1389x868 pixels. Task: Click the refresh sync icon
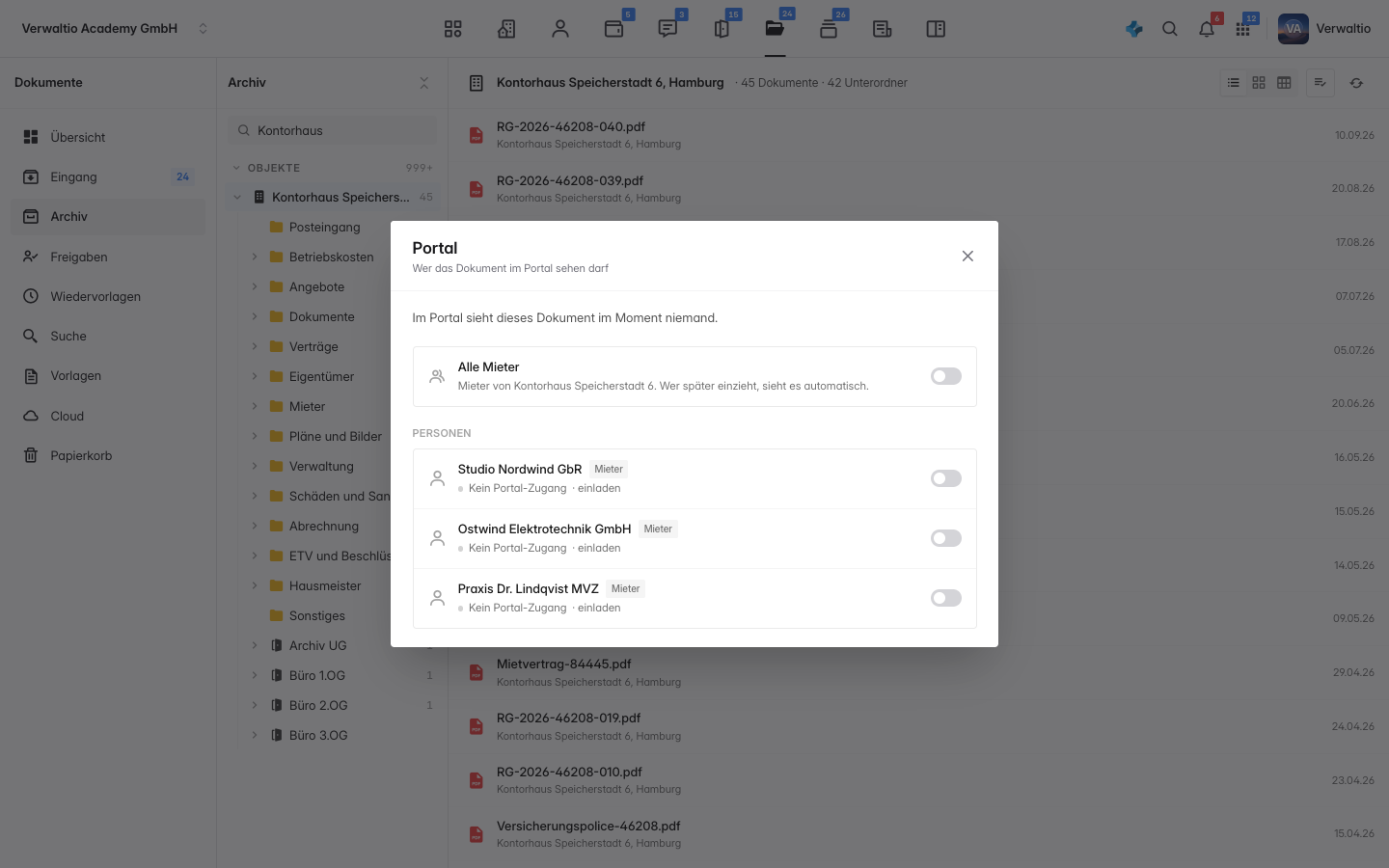[1356, 83]
